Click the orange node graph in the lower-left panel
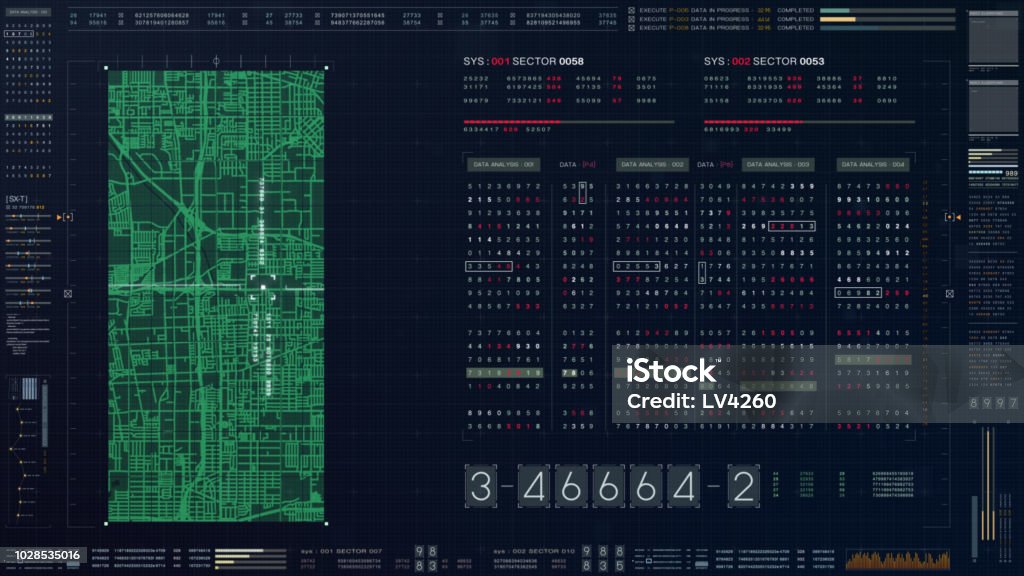This screenshot has width=1024, height=576. tap(24, 460)
